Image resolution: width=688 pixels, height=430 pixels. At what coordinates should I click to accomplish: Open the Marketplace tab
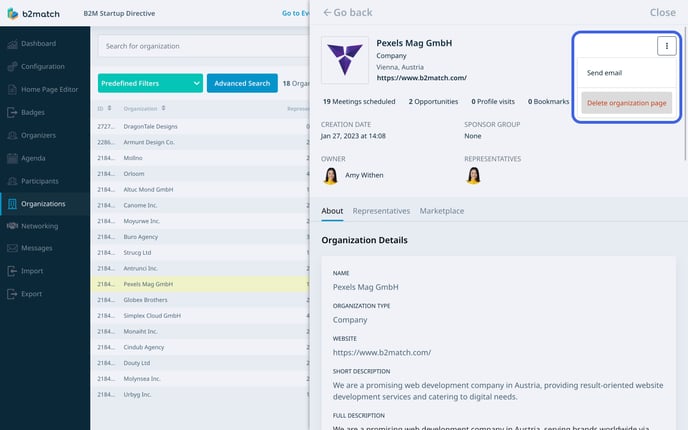442,211
